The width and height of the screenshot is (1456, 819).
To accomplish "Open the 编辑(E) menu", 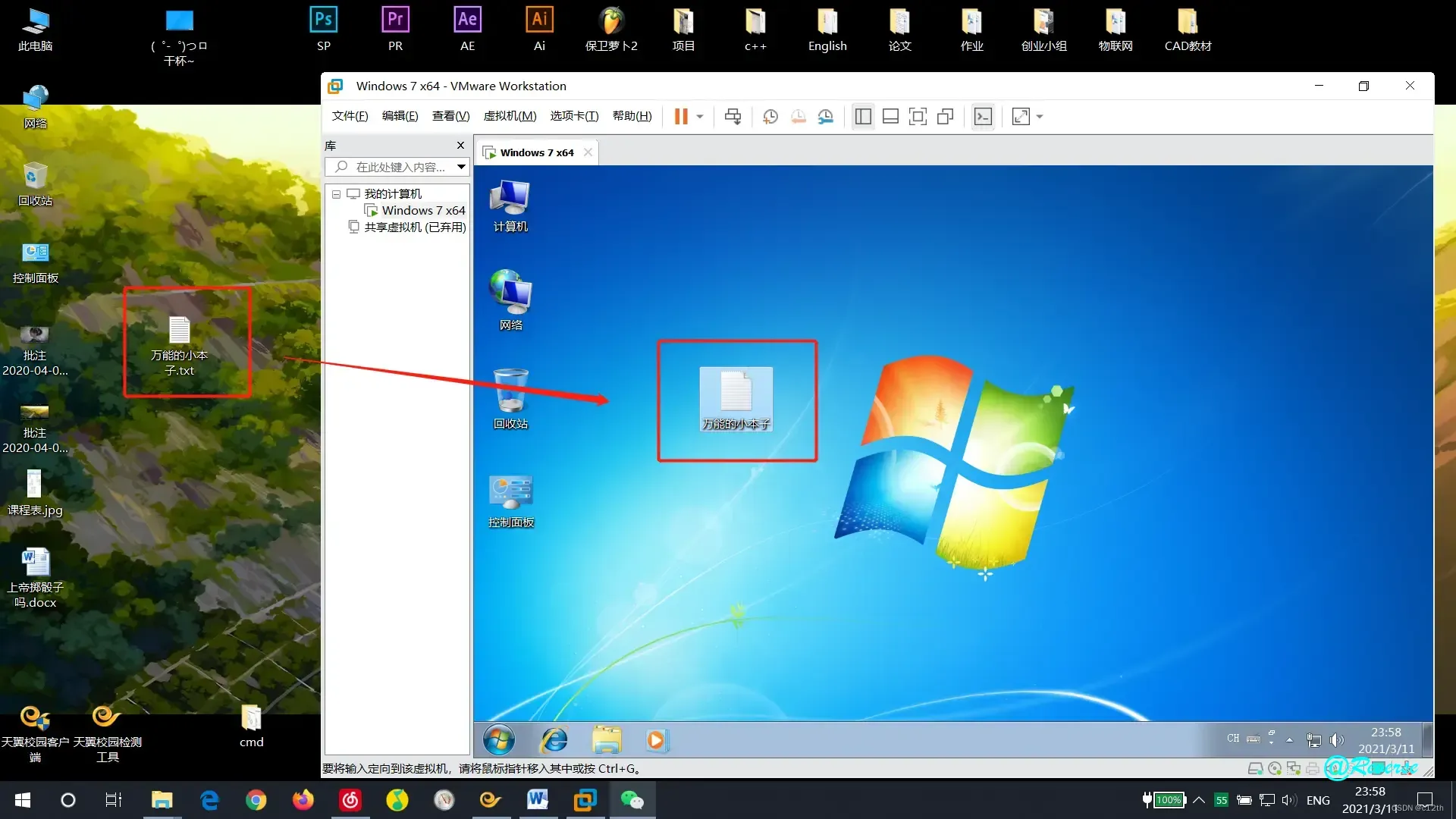I will [x=400, y=116].
